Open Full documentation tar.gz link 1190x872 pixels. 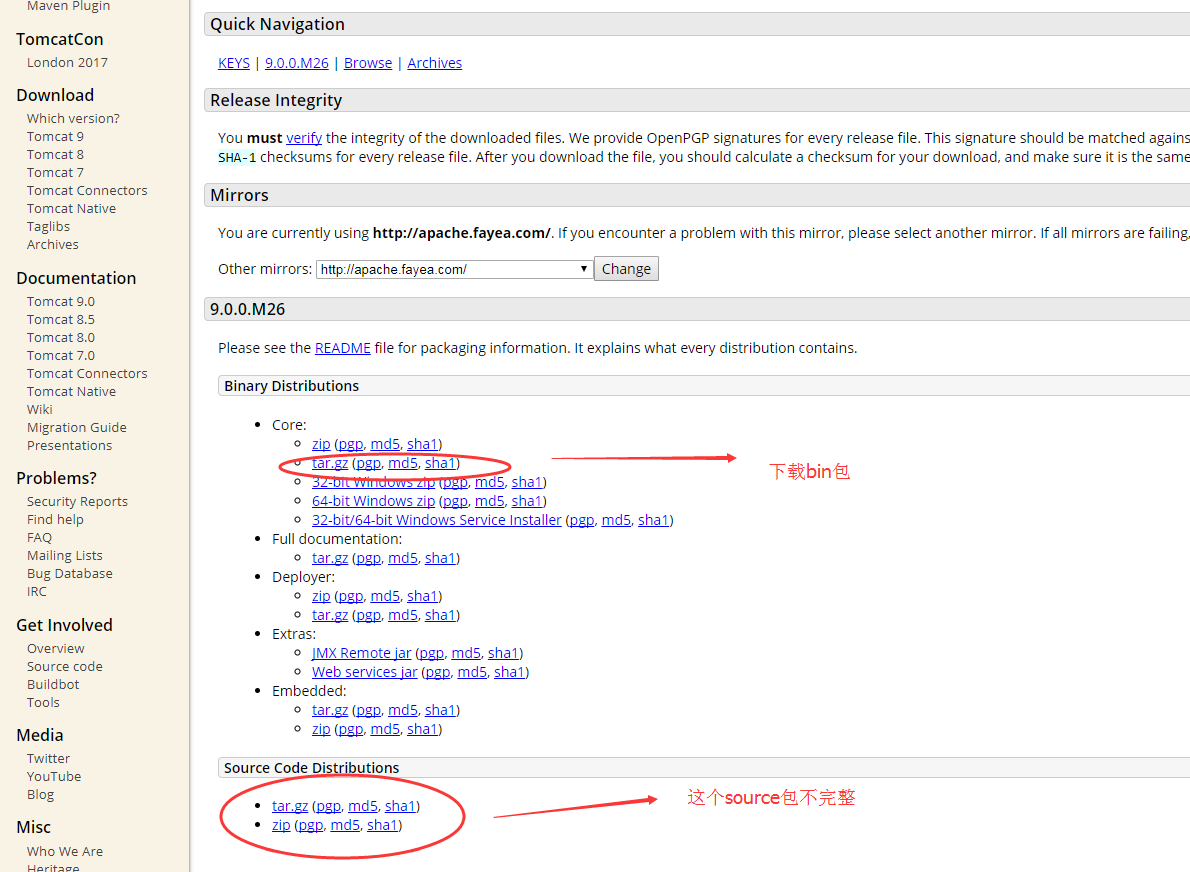click(330, 558)
